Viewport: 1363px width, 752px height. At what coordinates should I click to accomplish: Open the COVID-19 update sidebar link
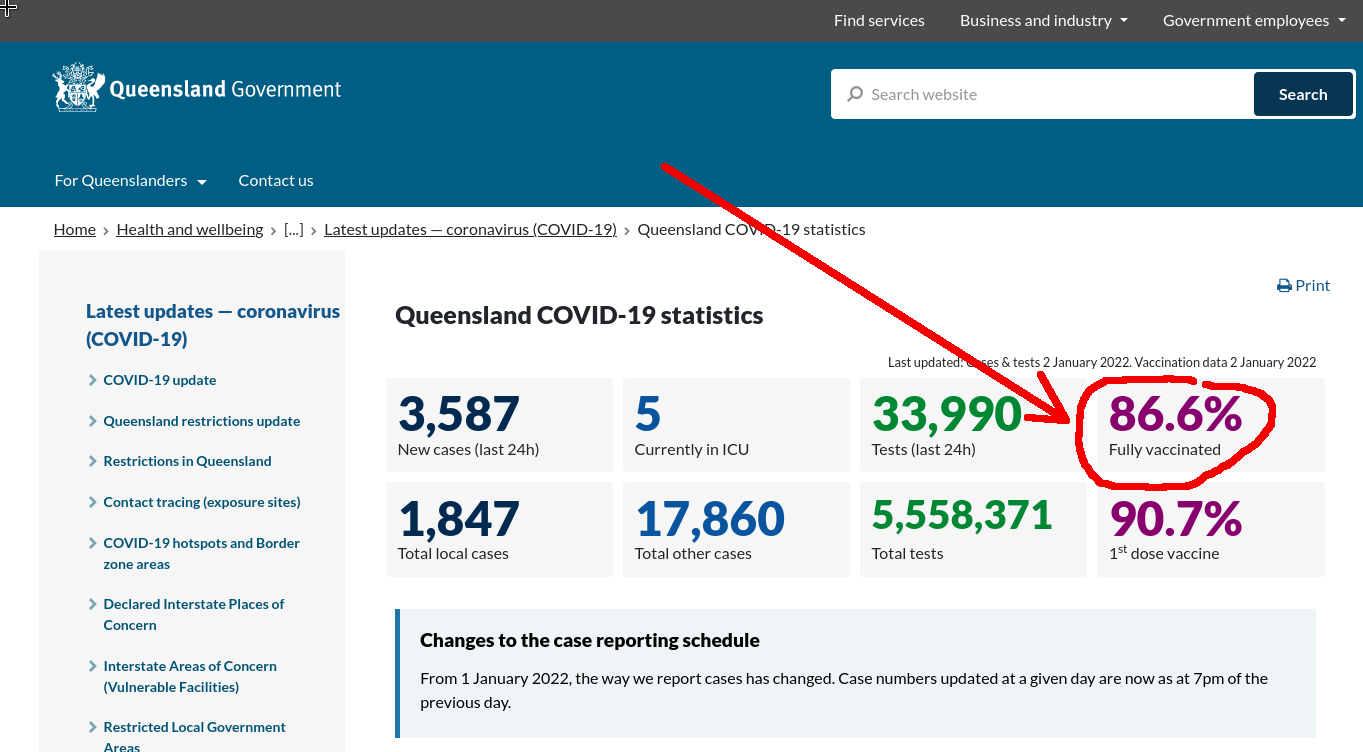coord(160,380)
